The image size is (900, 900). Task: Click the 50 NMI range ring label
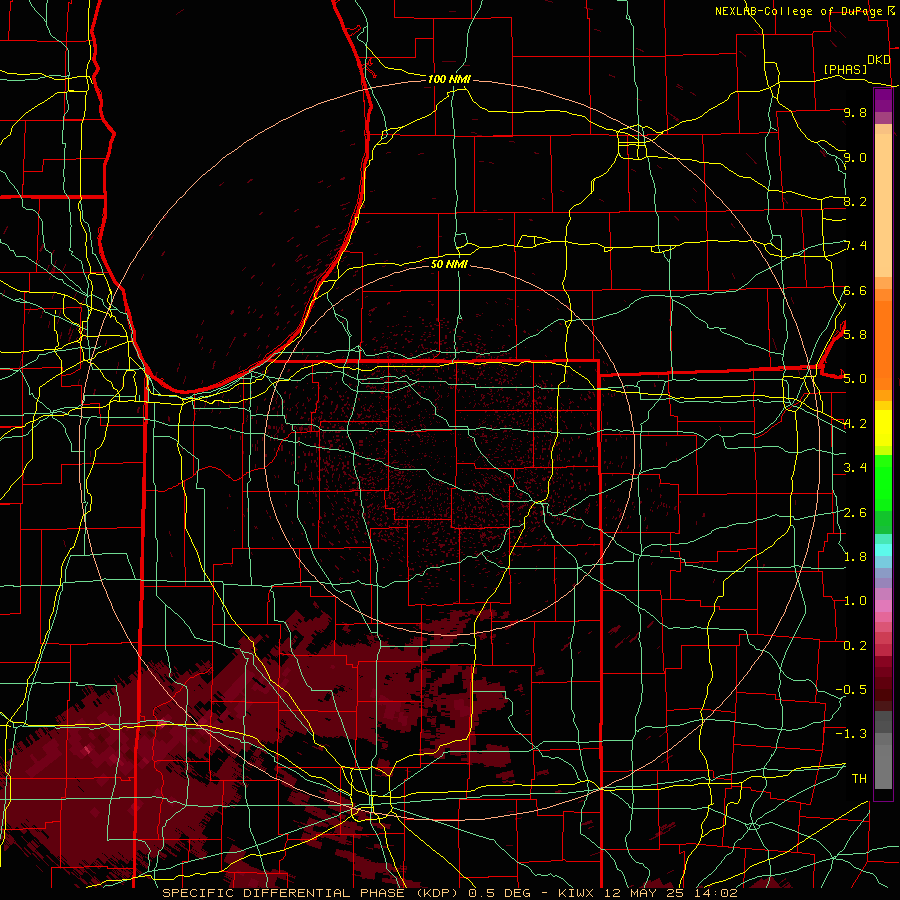pos(449,264)
